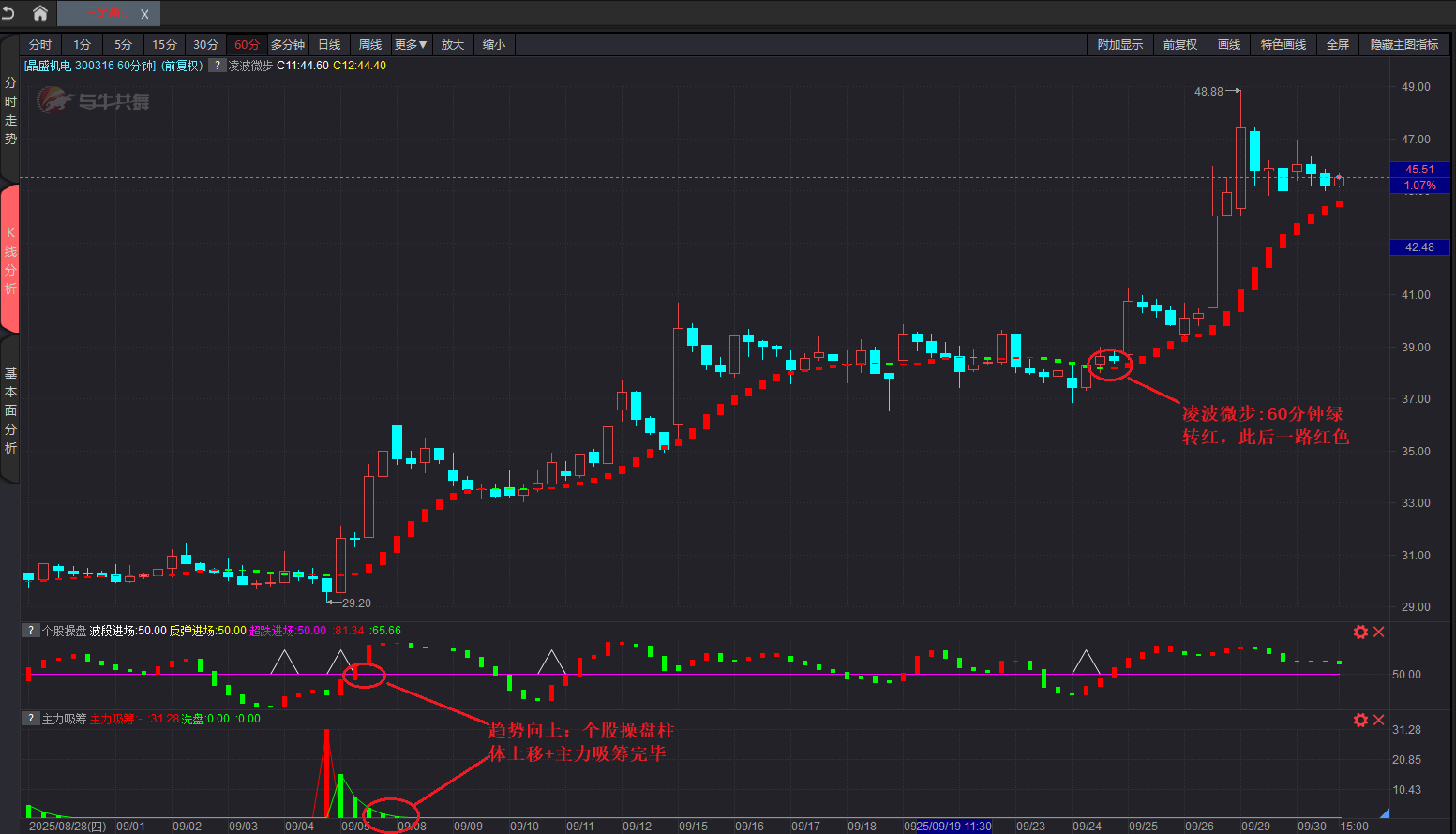Open the 前复权 adjustment dropdown

[1180, 45]
